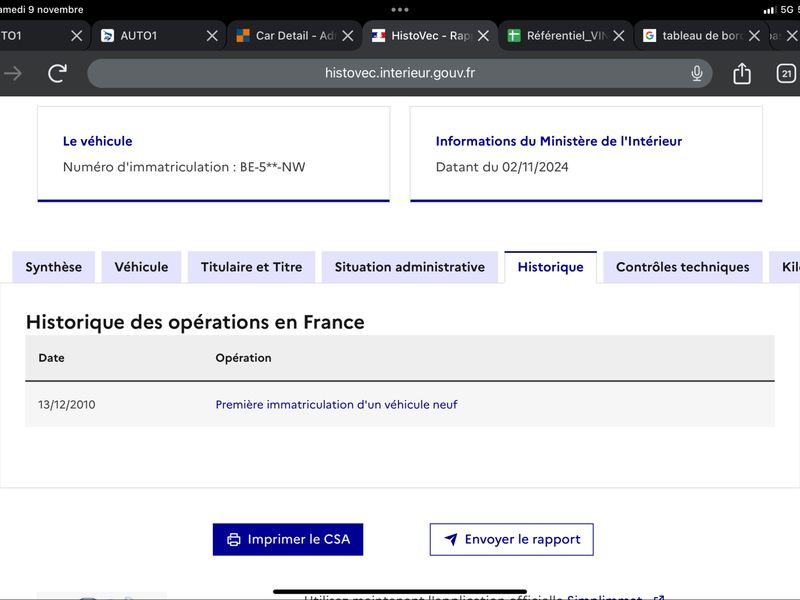The width and height of the screenshot is (800, 600).
Task: Click the Le véhicule heading
Action: coord(97,141)
